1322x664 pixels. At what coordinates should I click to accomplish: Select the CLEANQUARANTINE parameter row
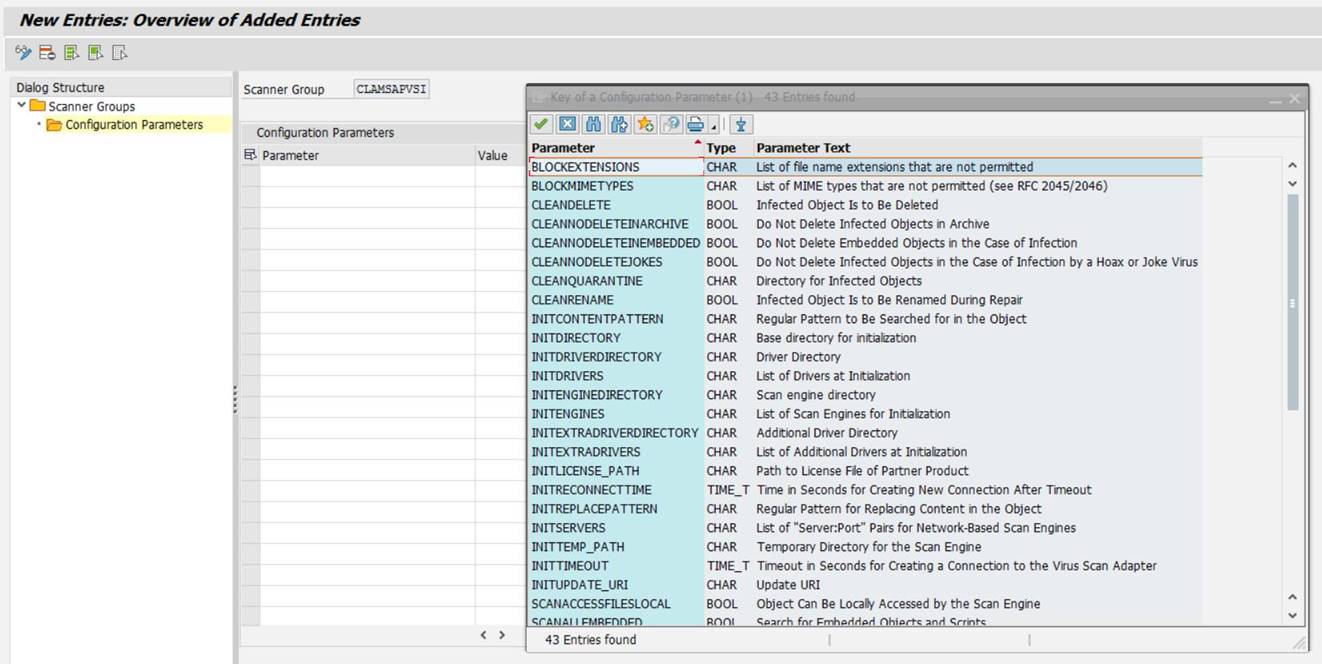click(587, 281)
